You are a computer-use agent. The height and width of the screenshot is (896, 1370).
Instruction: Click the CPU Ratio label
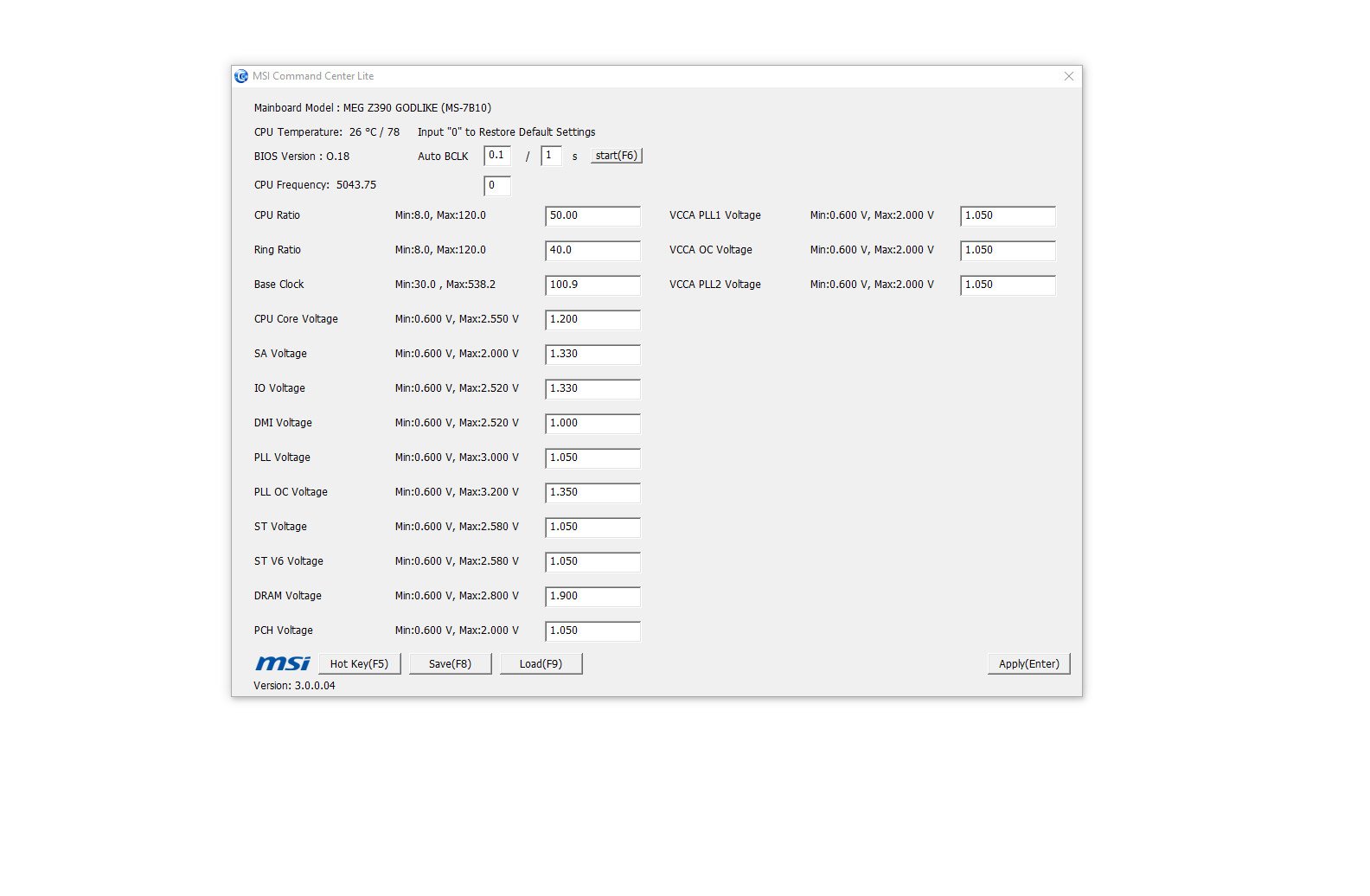tap(277, 215)
